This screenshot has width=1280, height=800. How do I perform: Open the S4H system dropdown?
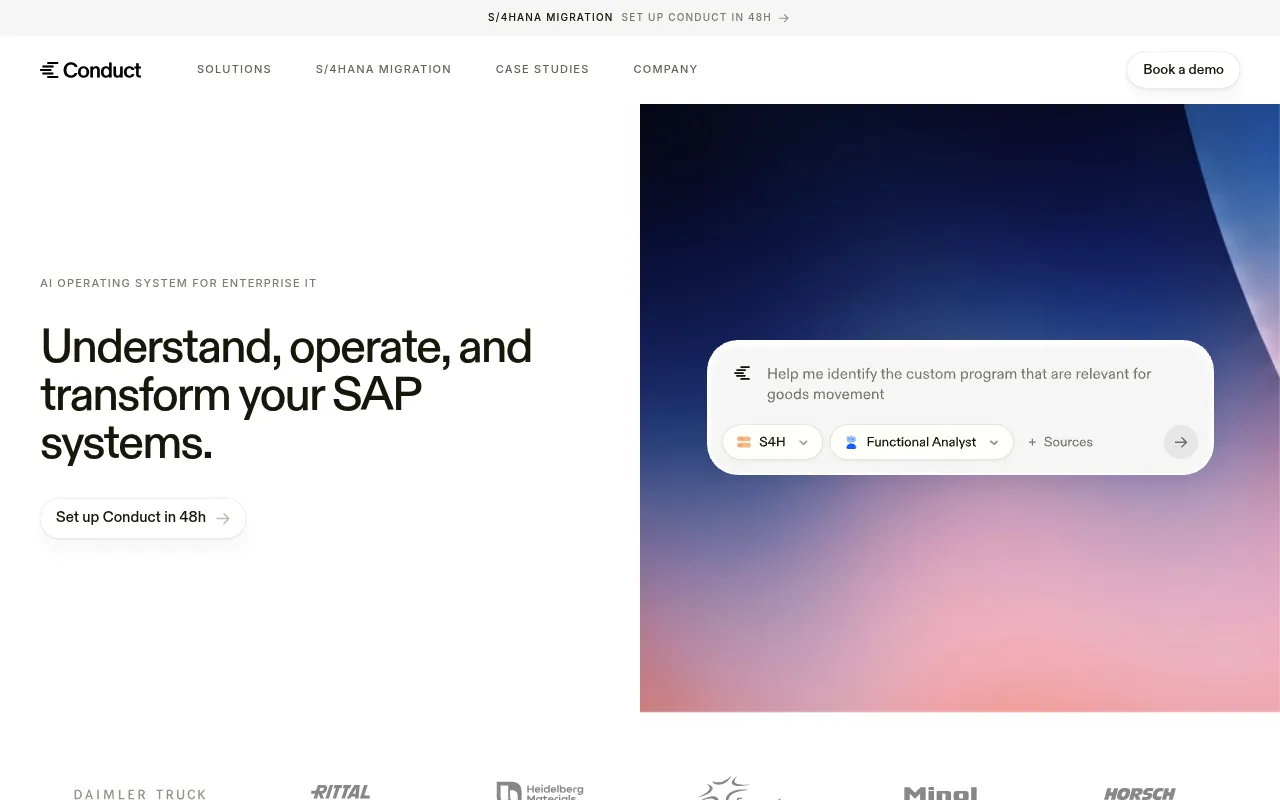[x=772, y=442]
